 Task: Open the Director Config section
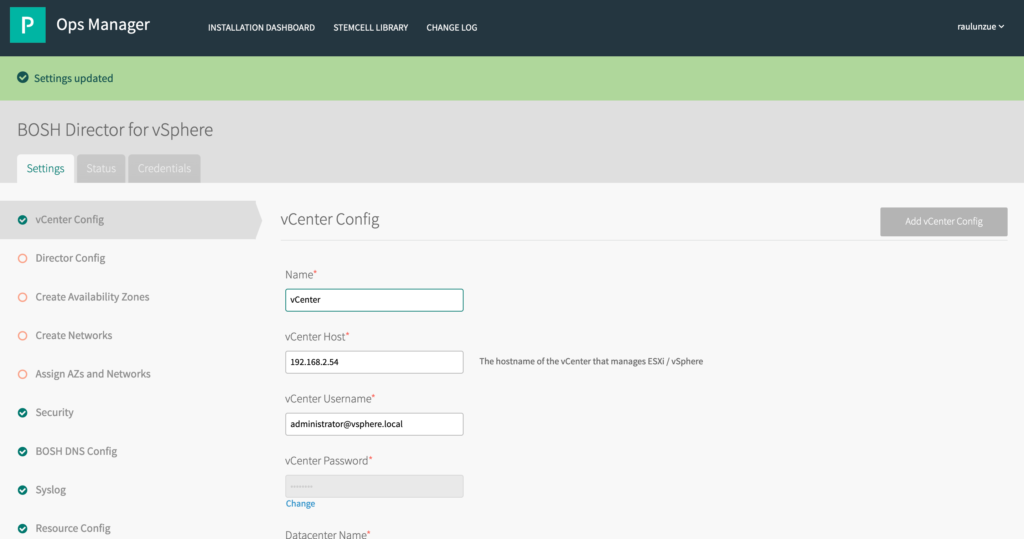tap(70, 258)
